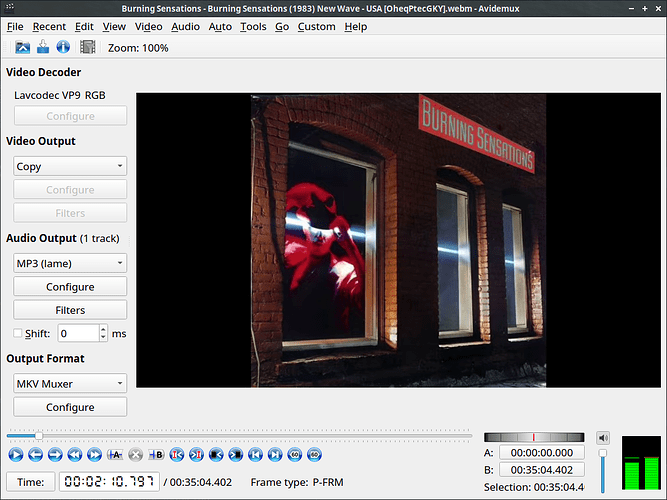Click the Time button
This screenshot has height=500, width=667.
click(31, 482)
